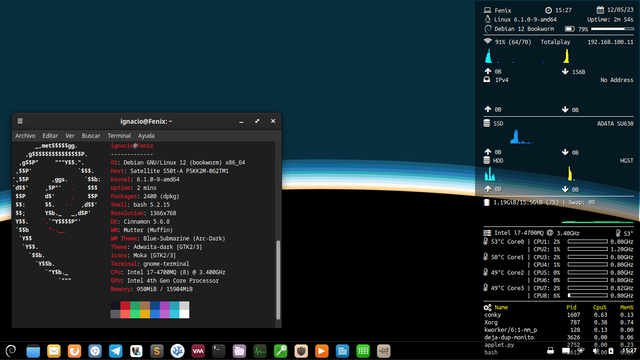The height and width of the screenshot is (360, 640).
Task: Click the terminal's vertical scrollbar
Action: tap(278, 280)
